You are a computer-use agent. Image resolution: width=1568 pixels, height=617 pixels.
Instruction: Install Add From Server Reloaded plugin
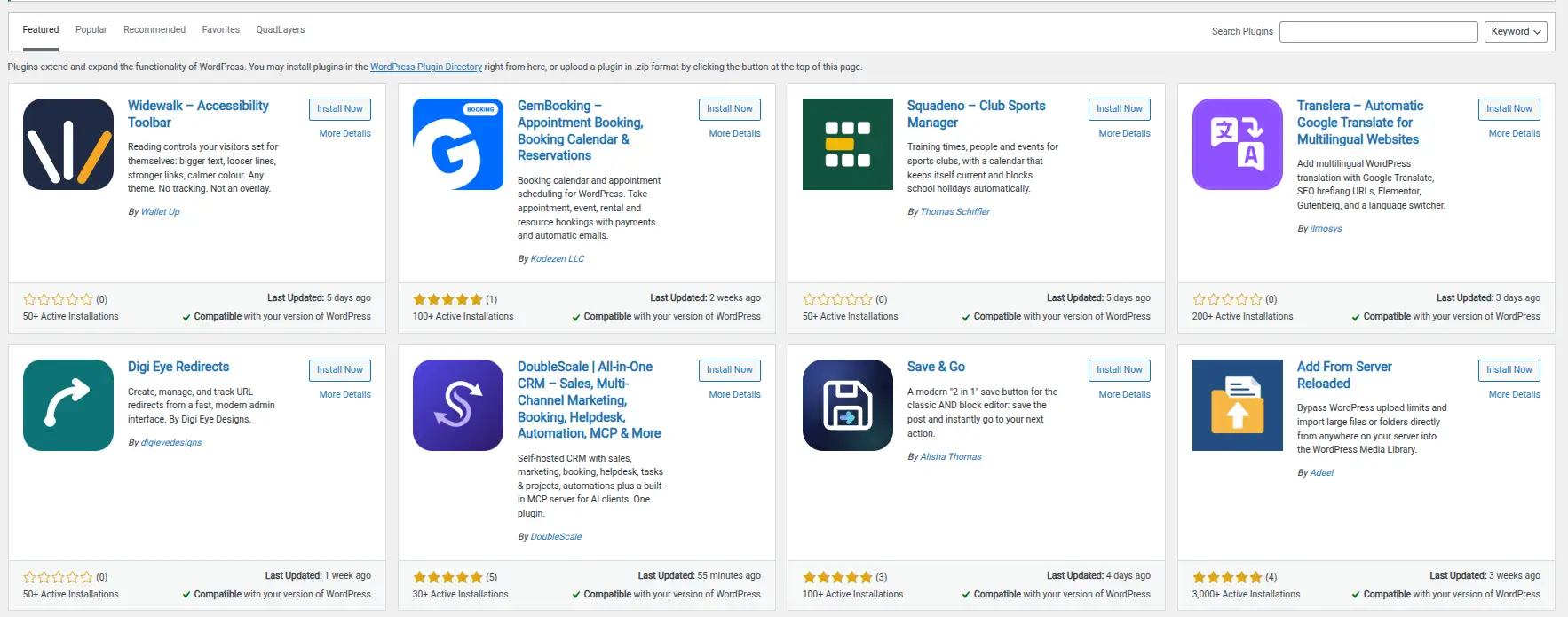click(x=1509, y=370)
